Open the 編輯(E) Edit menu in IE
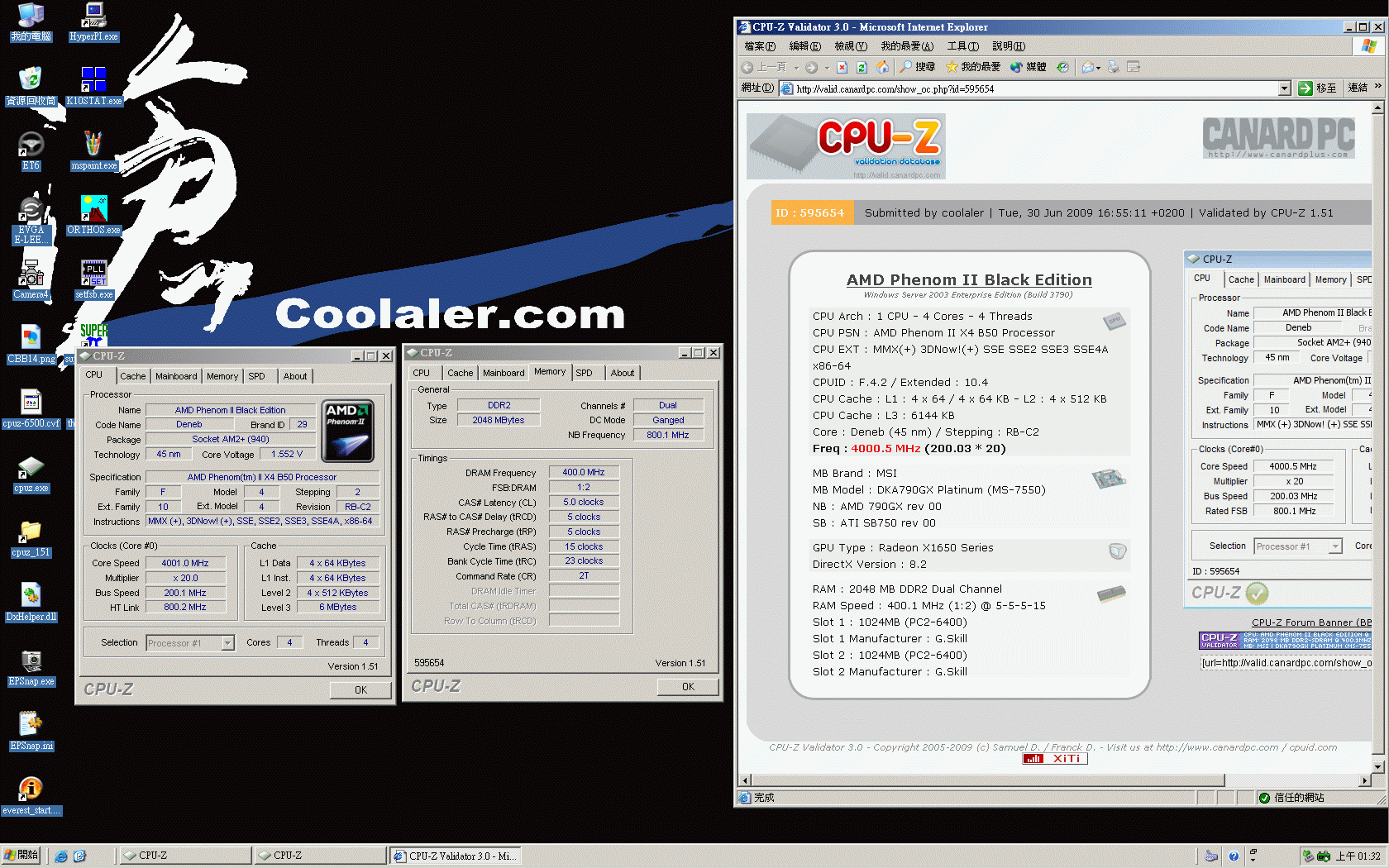Viewport: 1389px width, 868px height. click(804, 46)
